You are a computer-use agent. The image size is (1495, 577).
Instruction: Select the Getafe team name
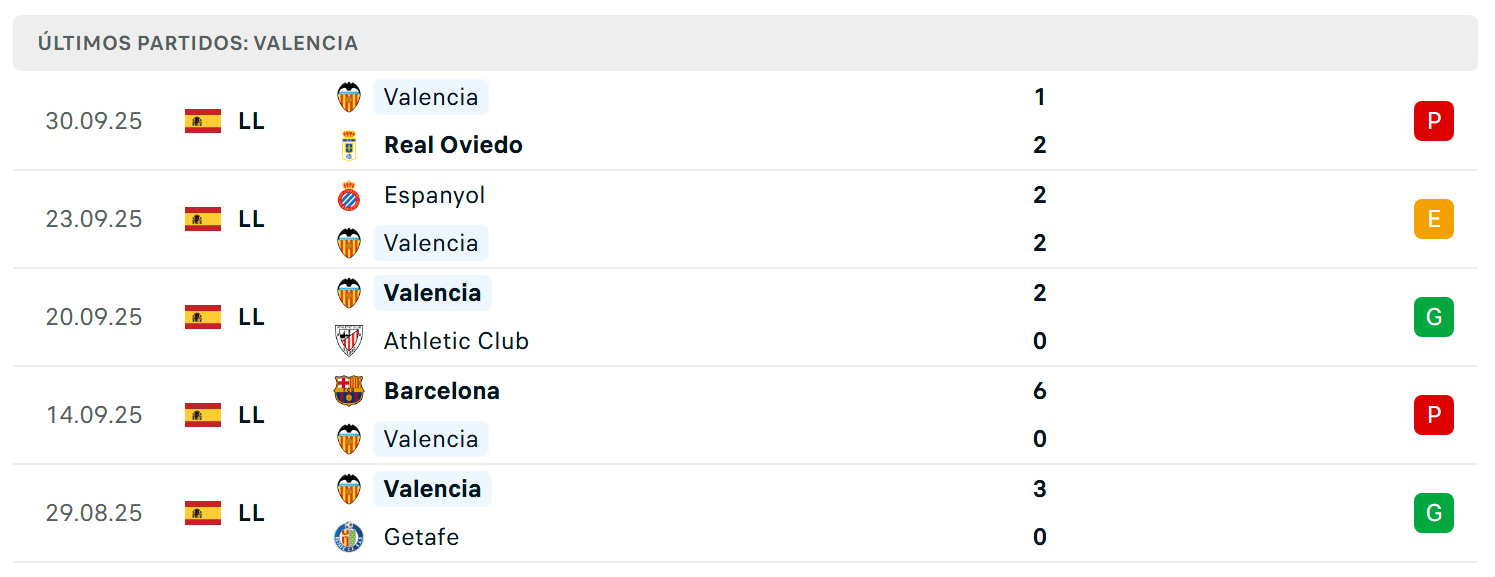coord(422,537)
